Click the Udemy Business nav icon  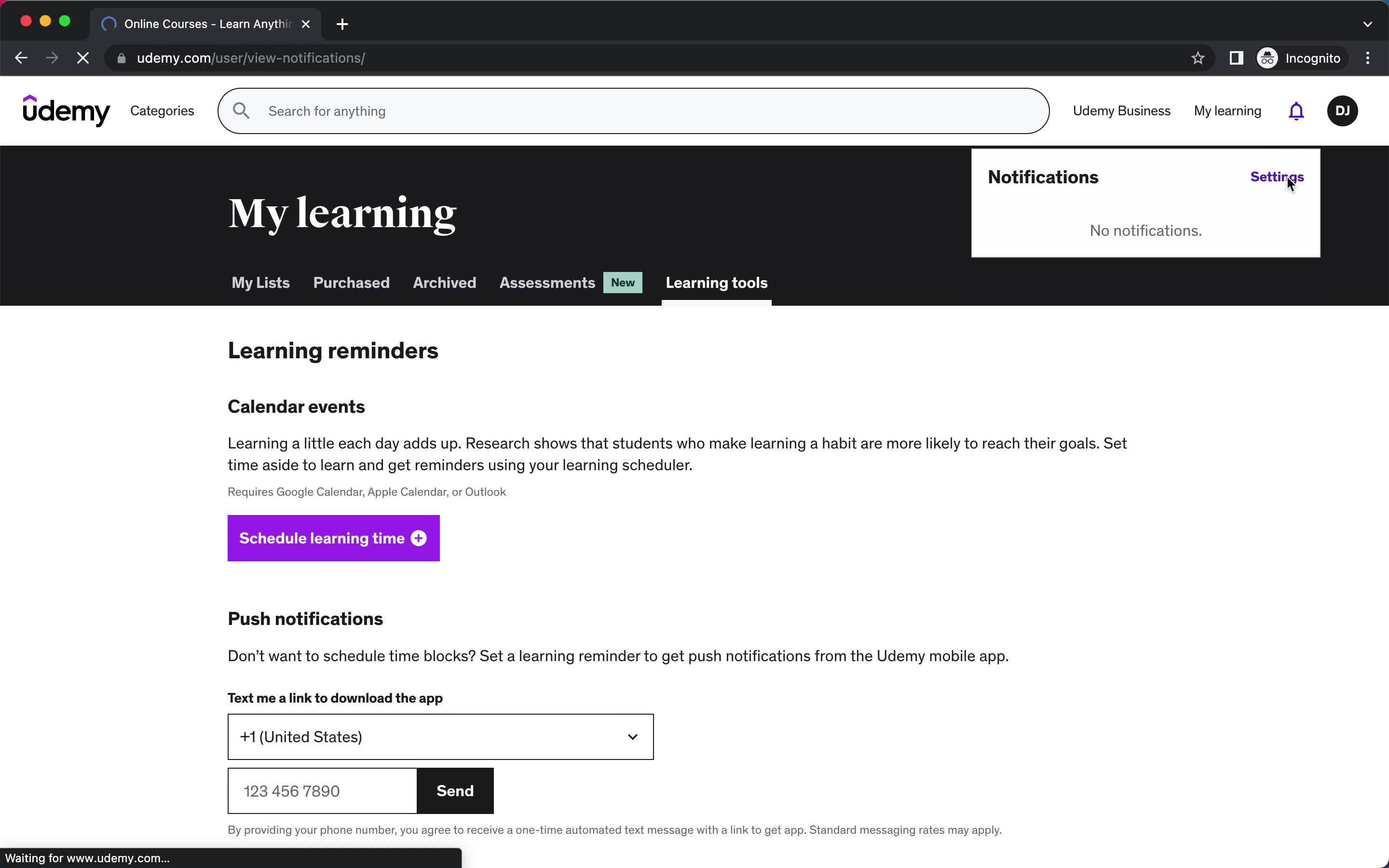coord(1121,110)
